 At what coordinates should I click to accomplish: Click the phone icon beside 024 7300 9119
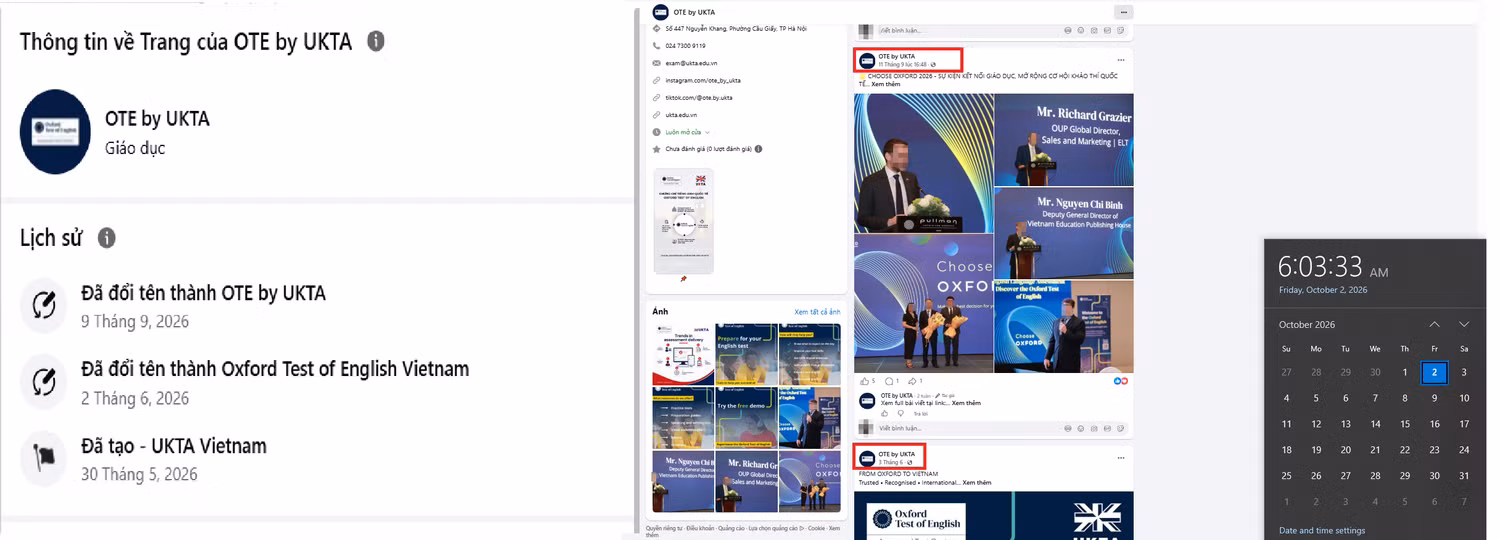tap(656, 45)
